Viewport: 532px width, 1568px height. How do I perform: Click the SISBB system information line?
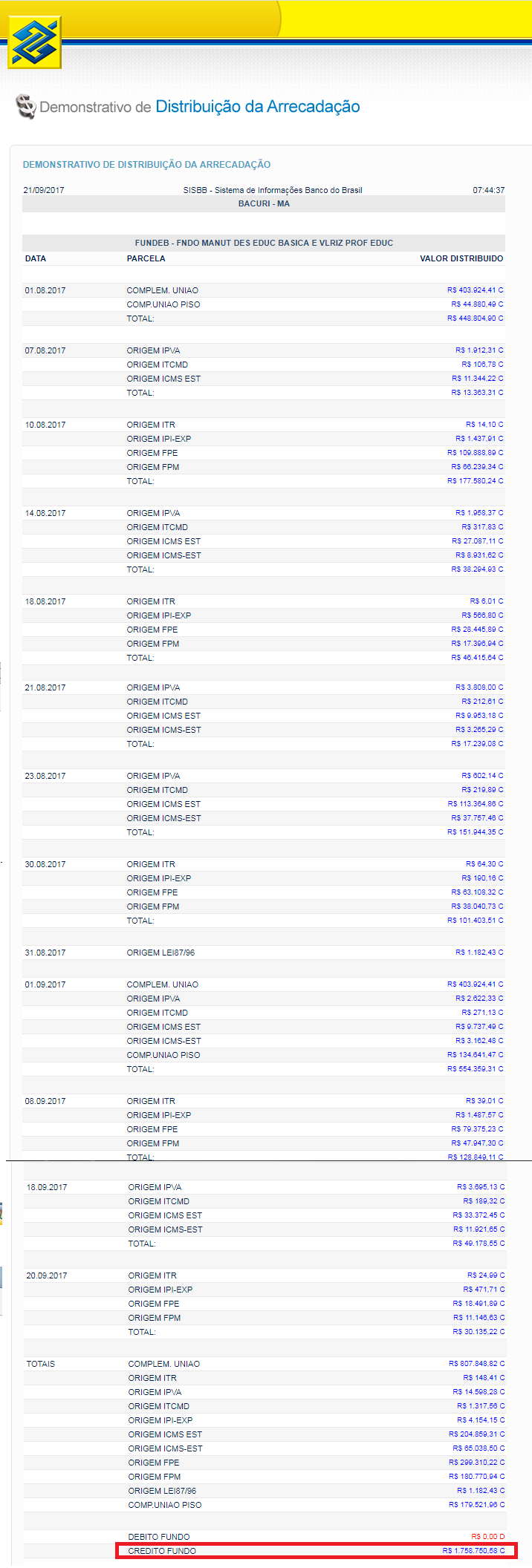[273, 190]
